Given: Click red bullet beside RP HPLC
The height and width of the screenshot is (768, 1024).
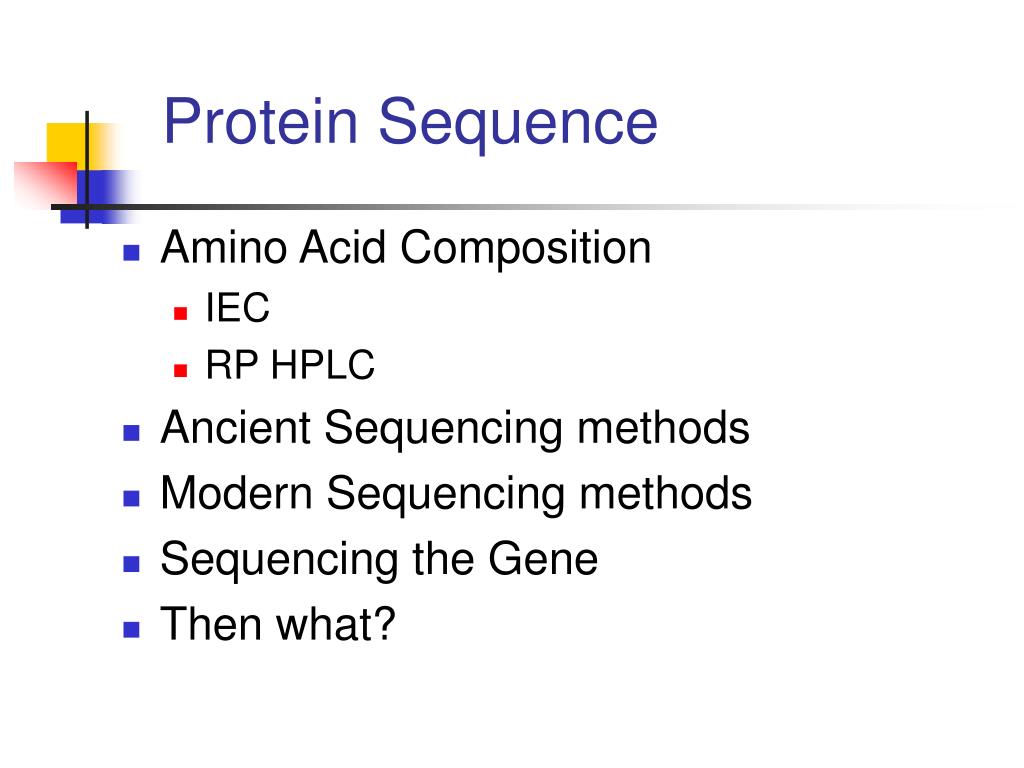Looking at the screenshot, I should 181,371.
